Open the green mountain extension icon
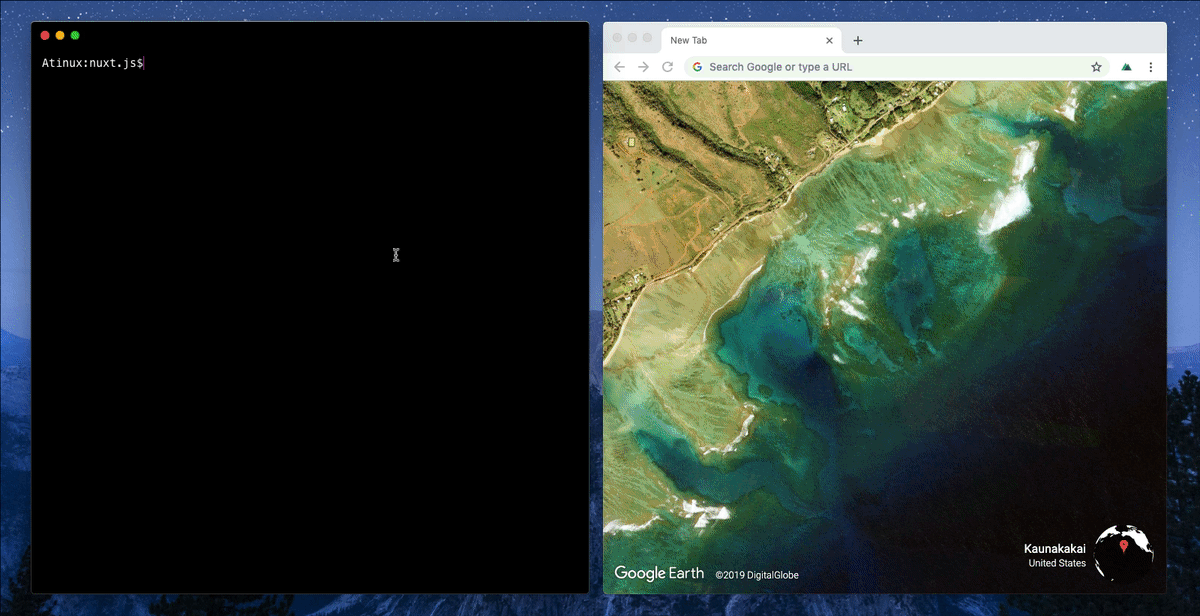 click(1126, 67)
